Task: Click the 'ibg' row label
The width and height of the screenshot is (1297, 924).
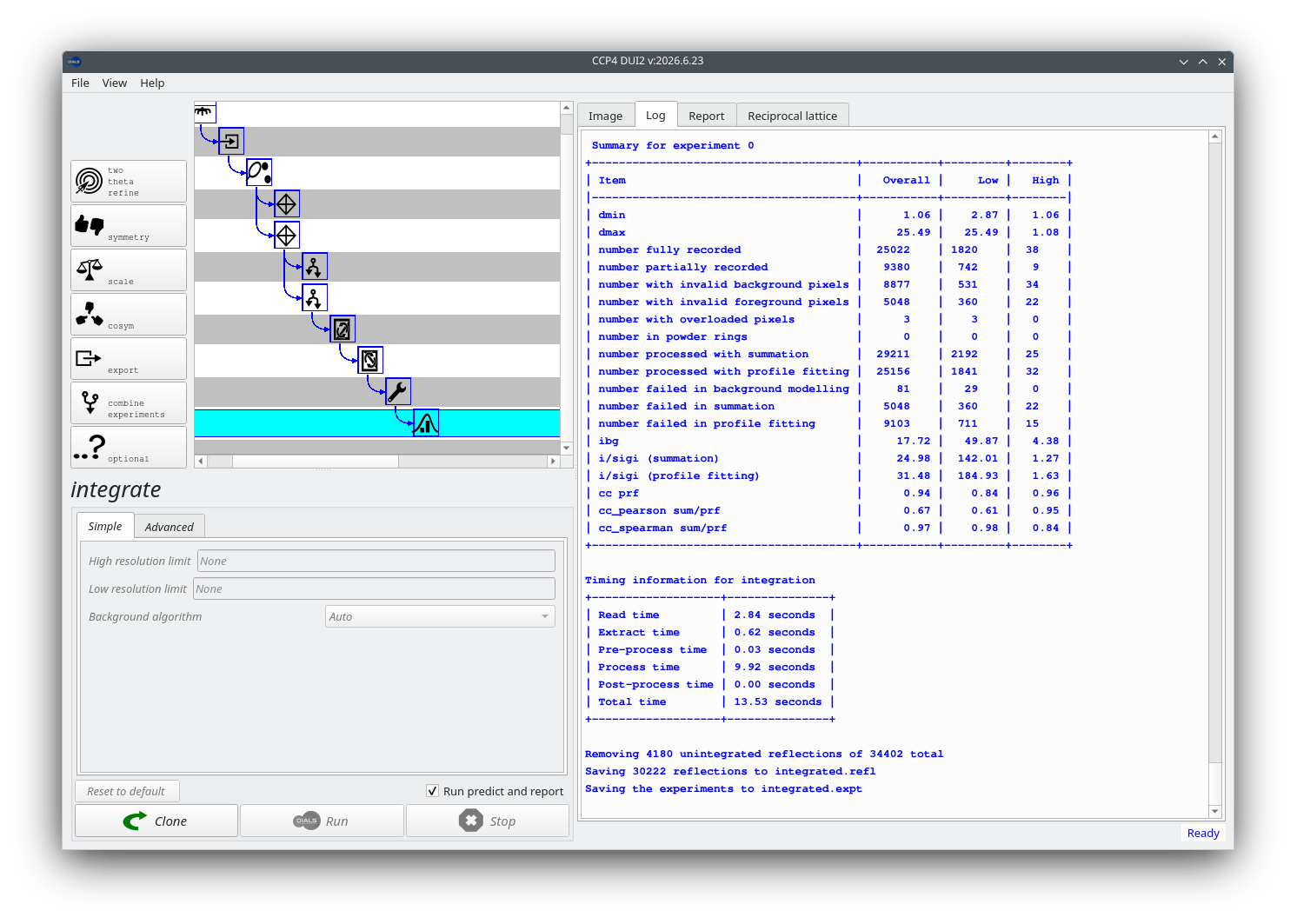Action: pos(609,441)
